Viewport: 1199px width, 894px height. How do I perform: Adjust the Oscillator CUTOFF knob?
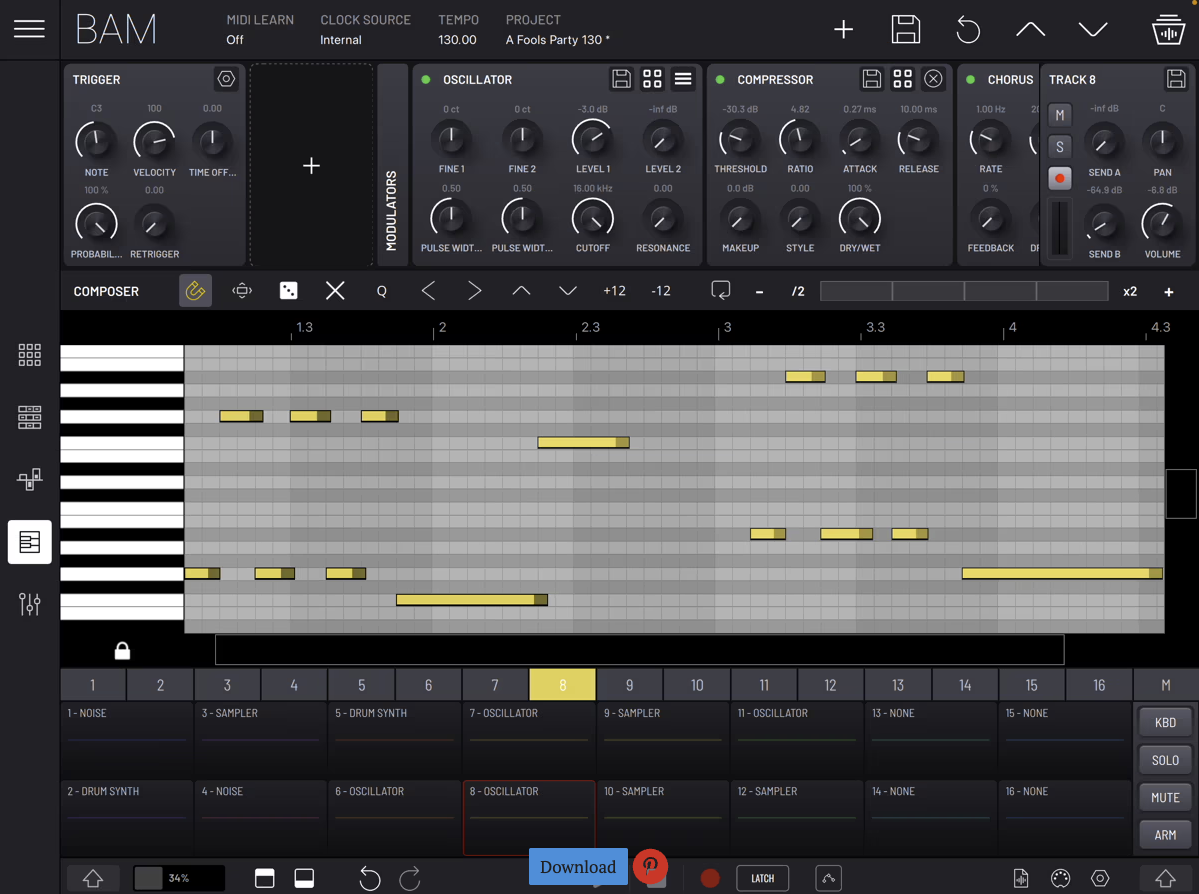[592, 218]
